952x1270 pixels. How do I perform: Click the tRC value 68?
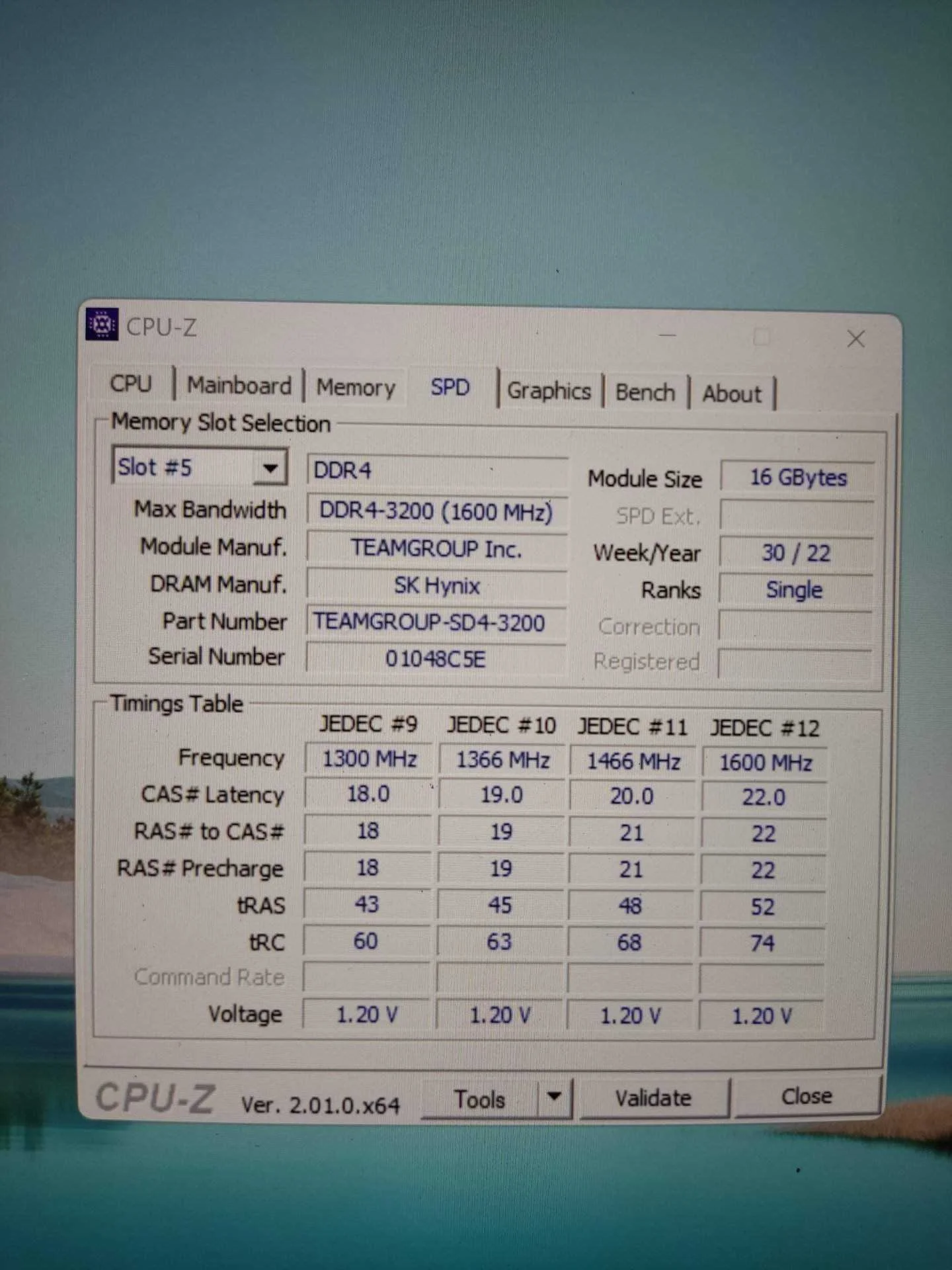[629, 944]
